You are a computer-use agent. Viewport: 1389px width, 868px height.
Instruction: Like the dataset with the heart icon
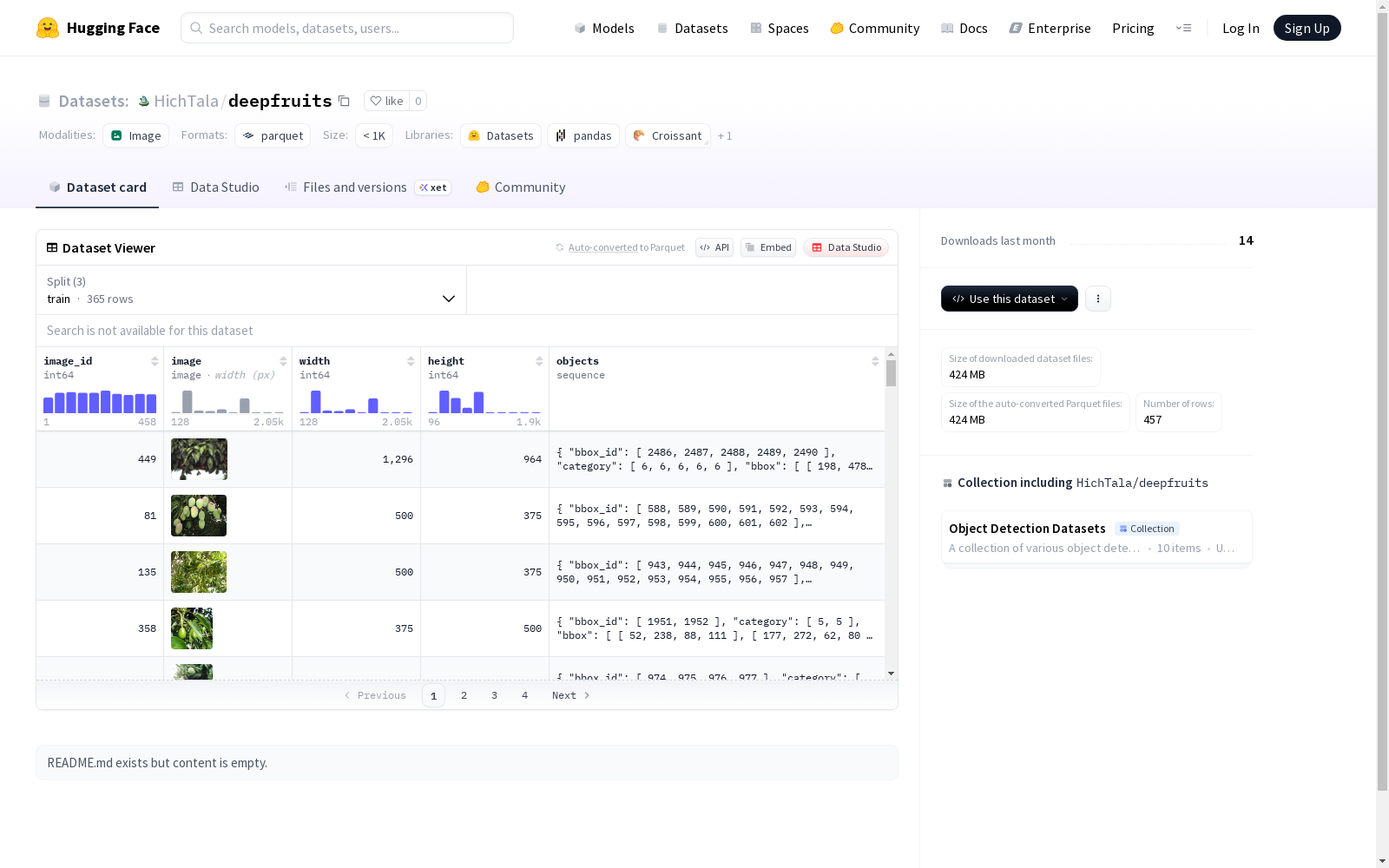(x=376, y=101)
